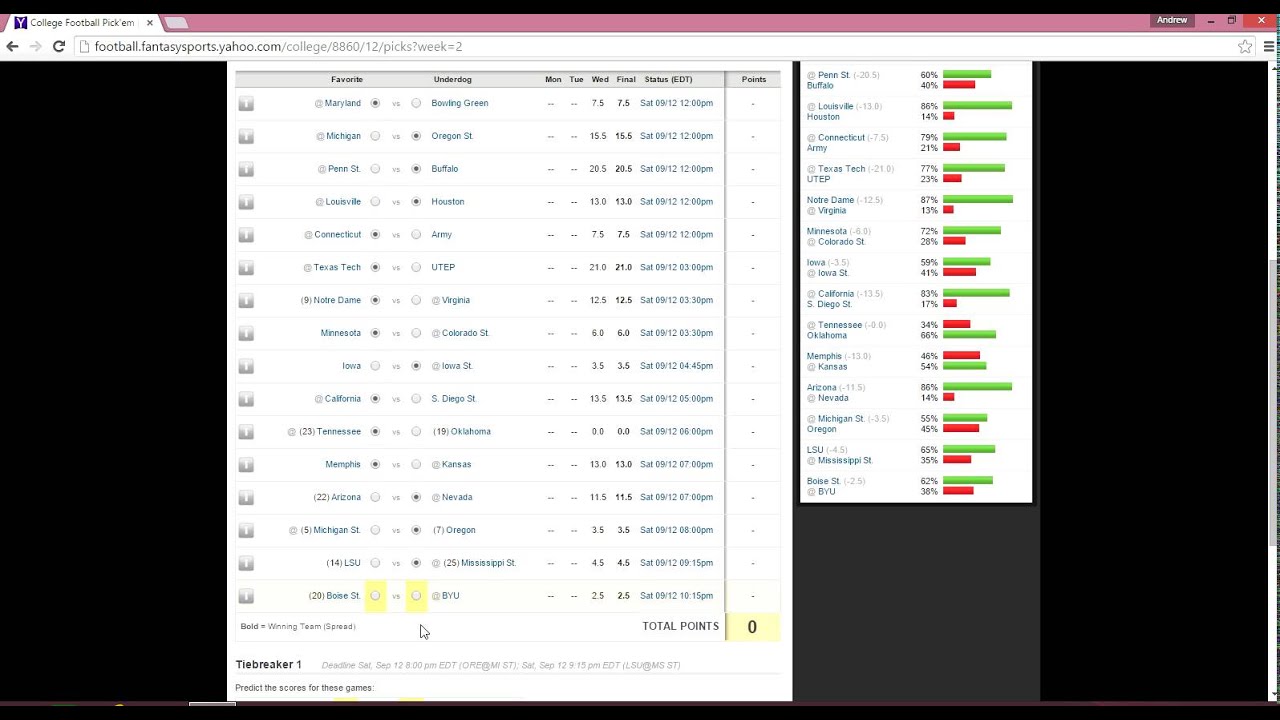
Task: Open game info icon for California row
Action: pos(246,399)
